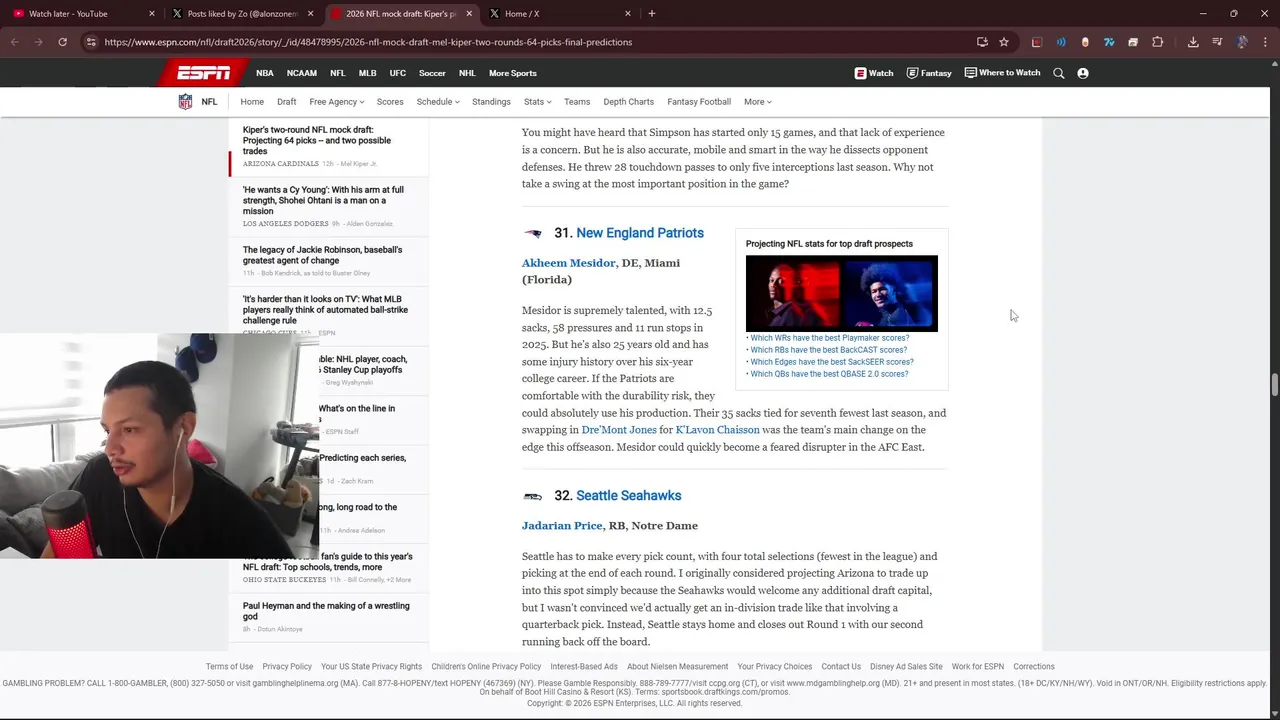Screen dimensions: 1280x720
Task: Go to NFL Scores
Action: point(390,102)
